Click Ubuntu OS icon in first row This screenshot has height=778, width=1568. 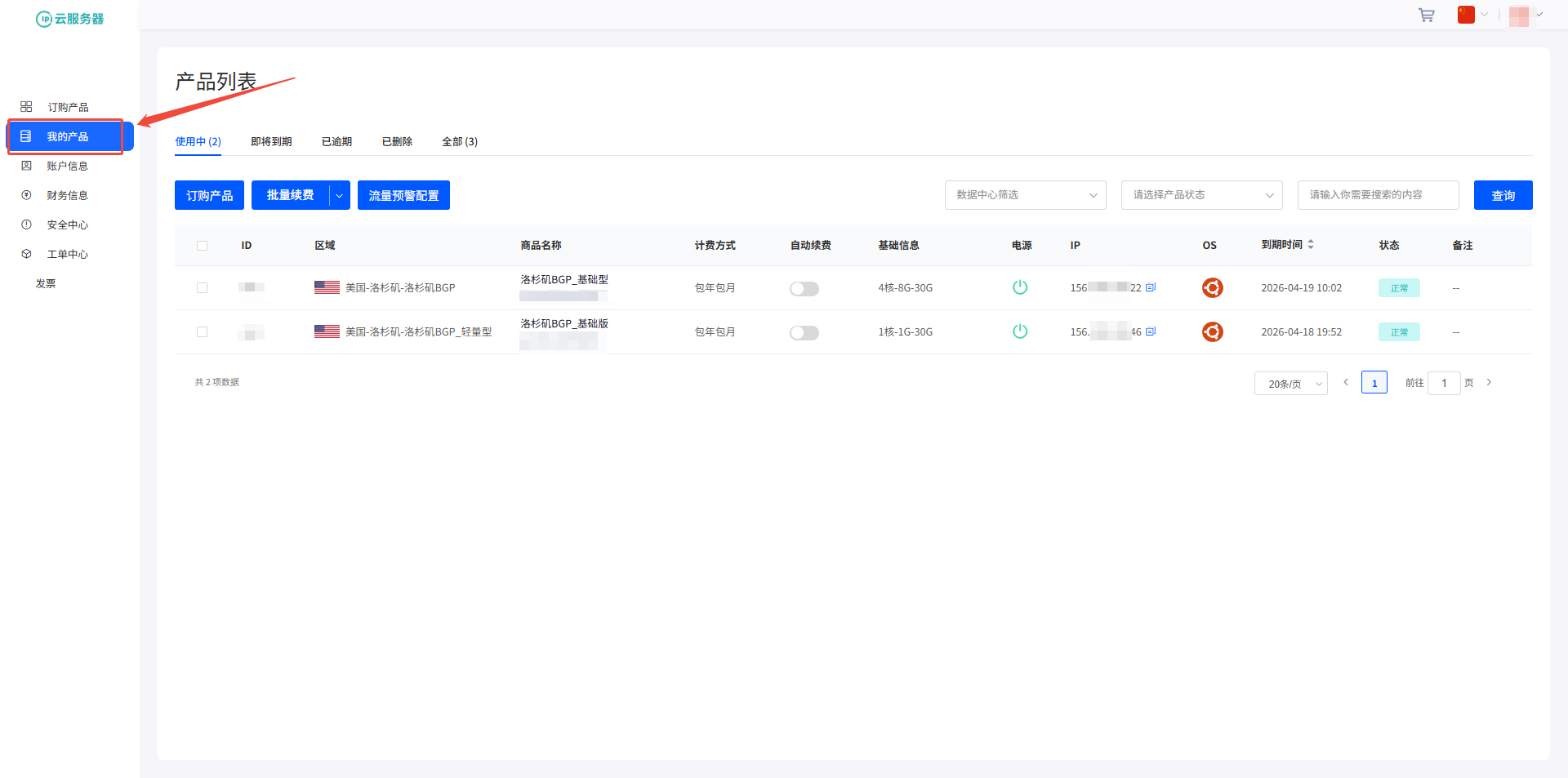[x=1212, y=288]
